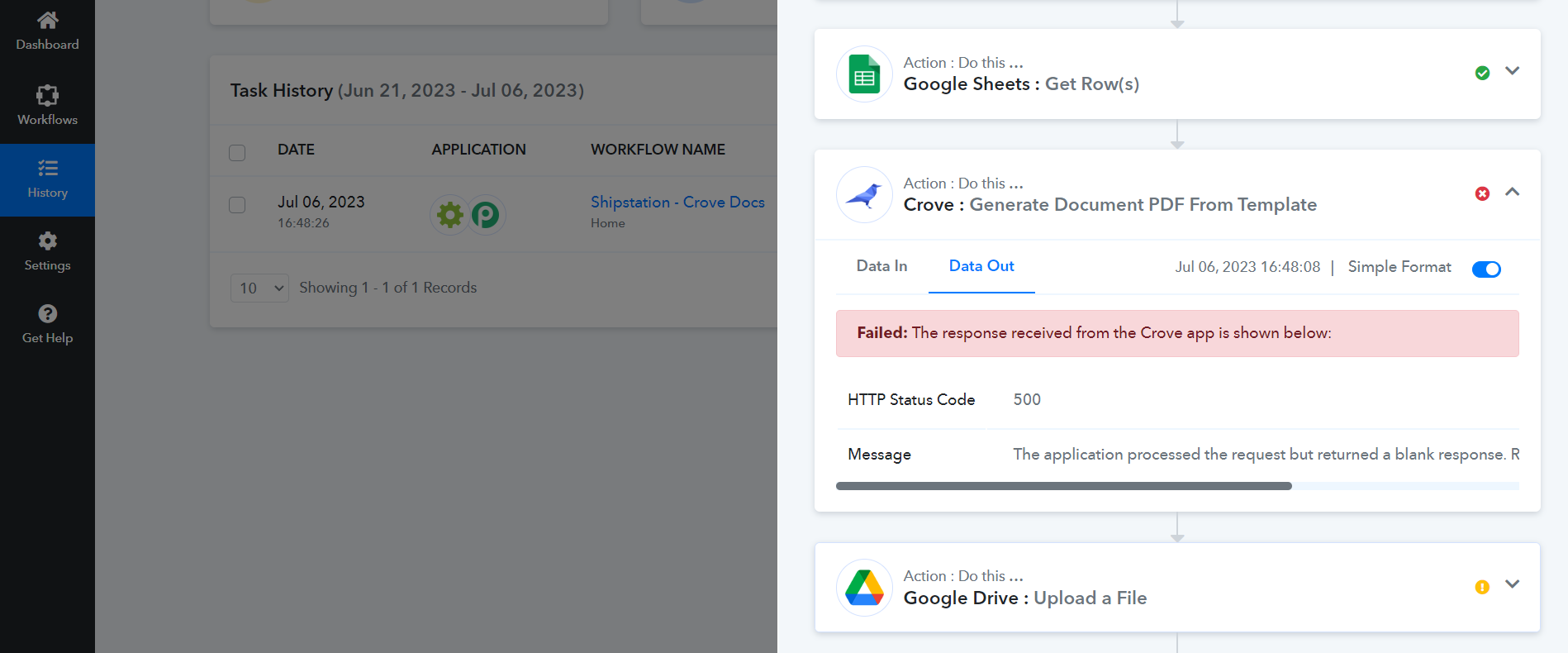Click the green gear Shipstation application icon
The height and width of the screenshot is (653, 1568).
[450, 215]
